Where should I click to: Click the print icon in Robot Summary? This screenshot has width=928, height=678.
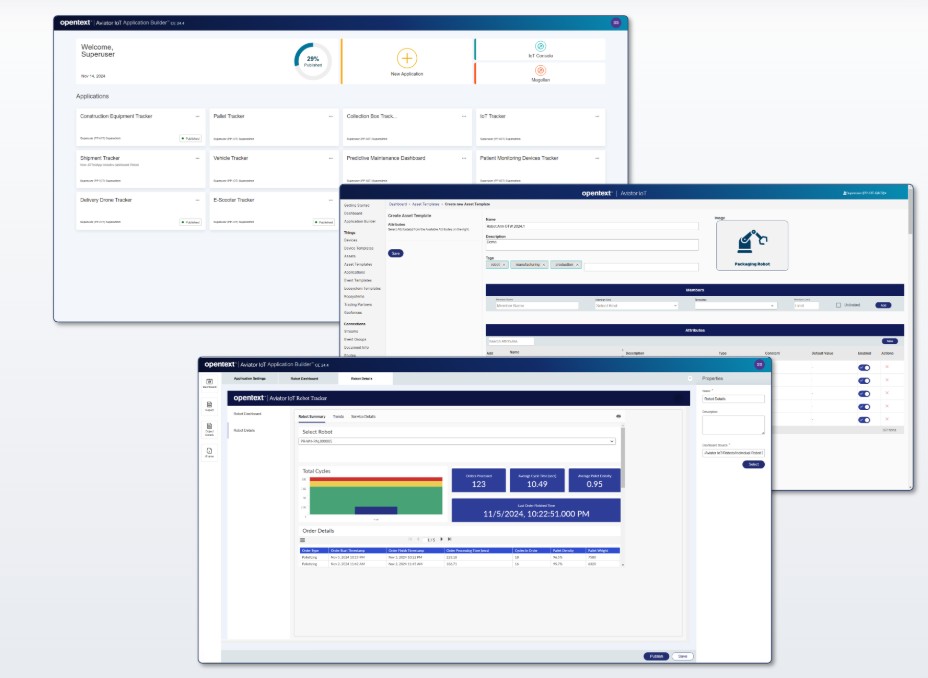(618, 415)
